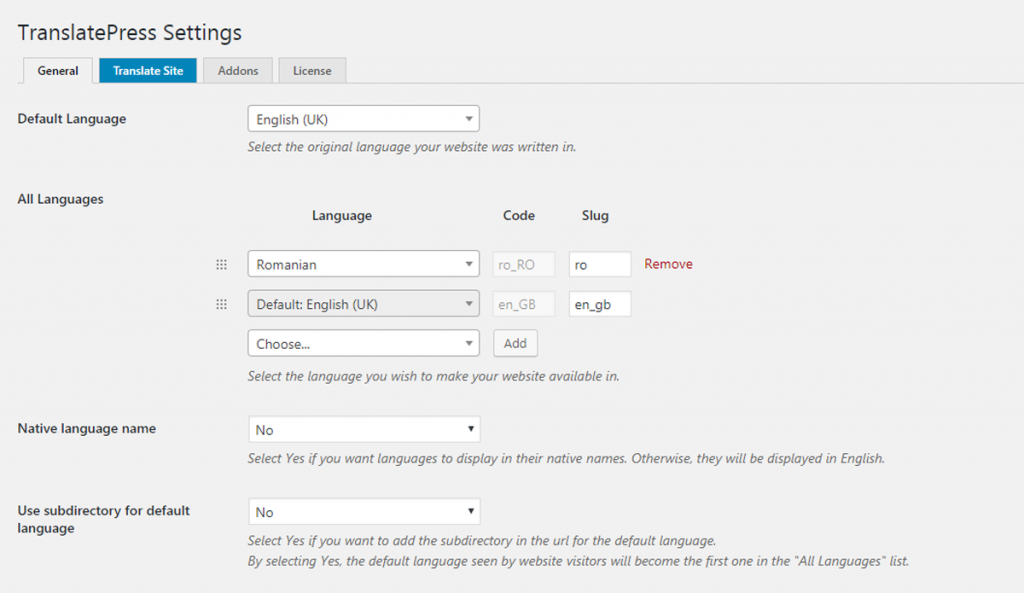Click the 'By selecting Yes' help text
Screen dimensions: 1024x593
pyautogui.click(x=578, y=561)
